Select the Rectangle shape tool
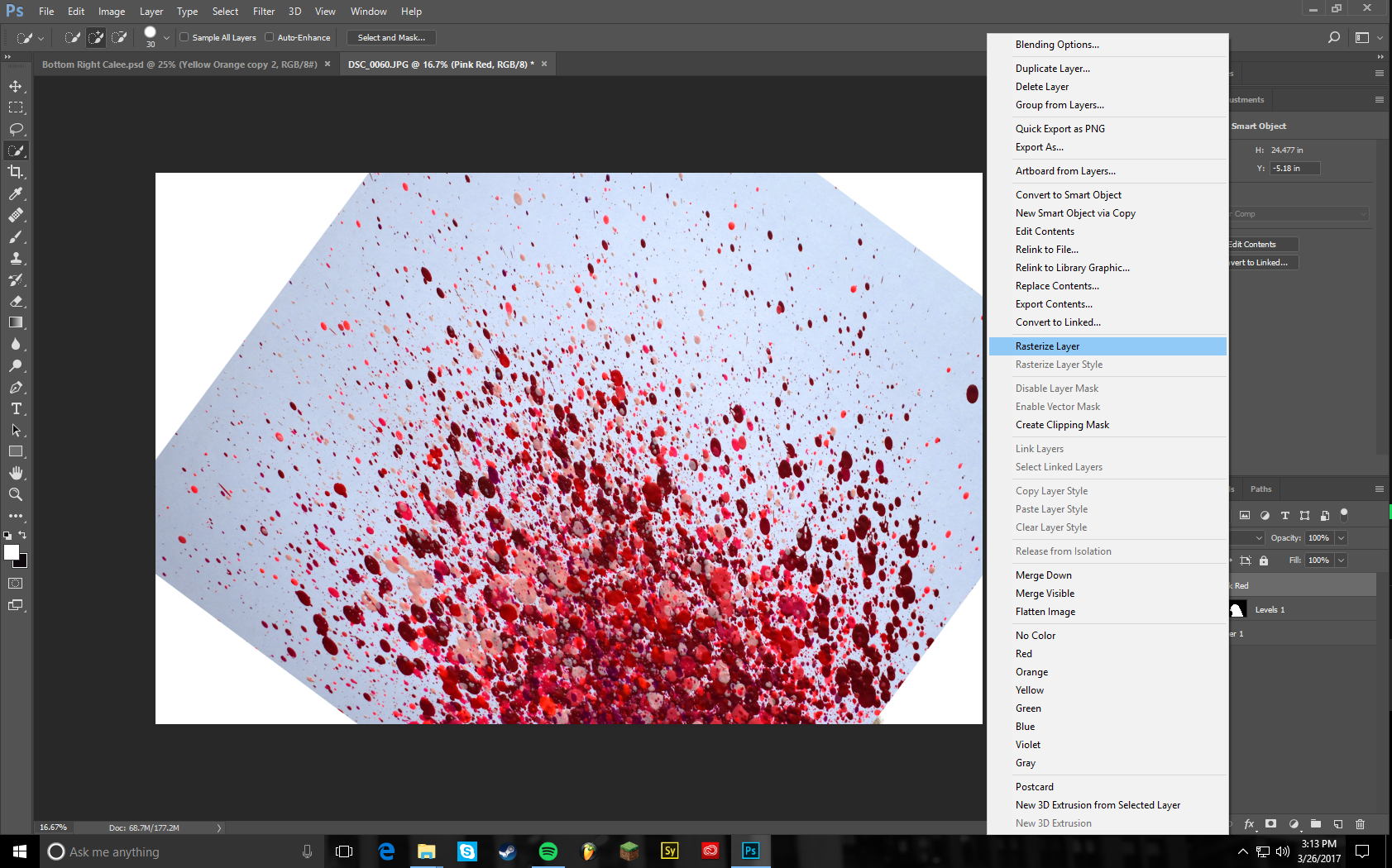This screenshot has height=868, width=1392. coord(16,451)
